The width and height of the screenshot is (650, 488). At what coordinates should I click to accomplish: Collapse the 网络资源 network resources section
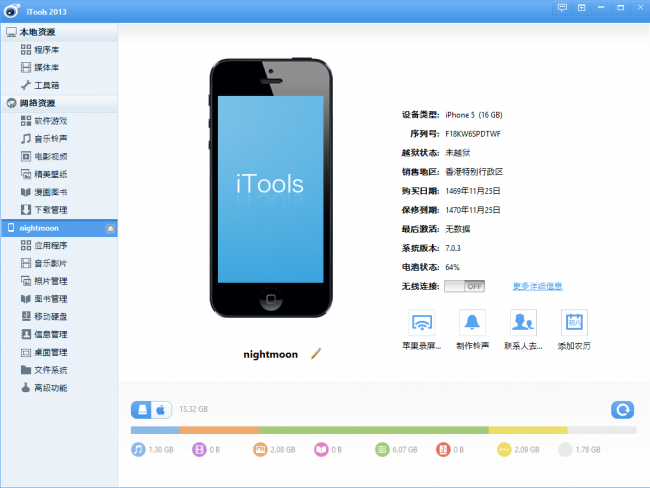(59, 103)
